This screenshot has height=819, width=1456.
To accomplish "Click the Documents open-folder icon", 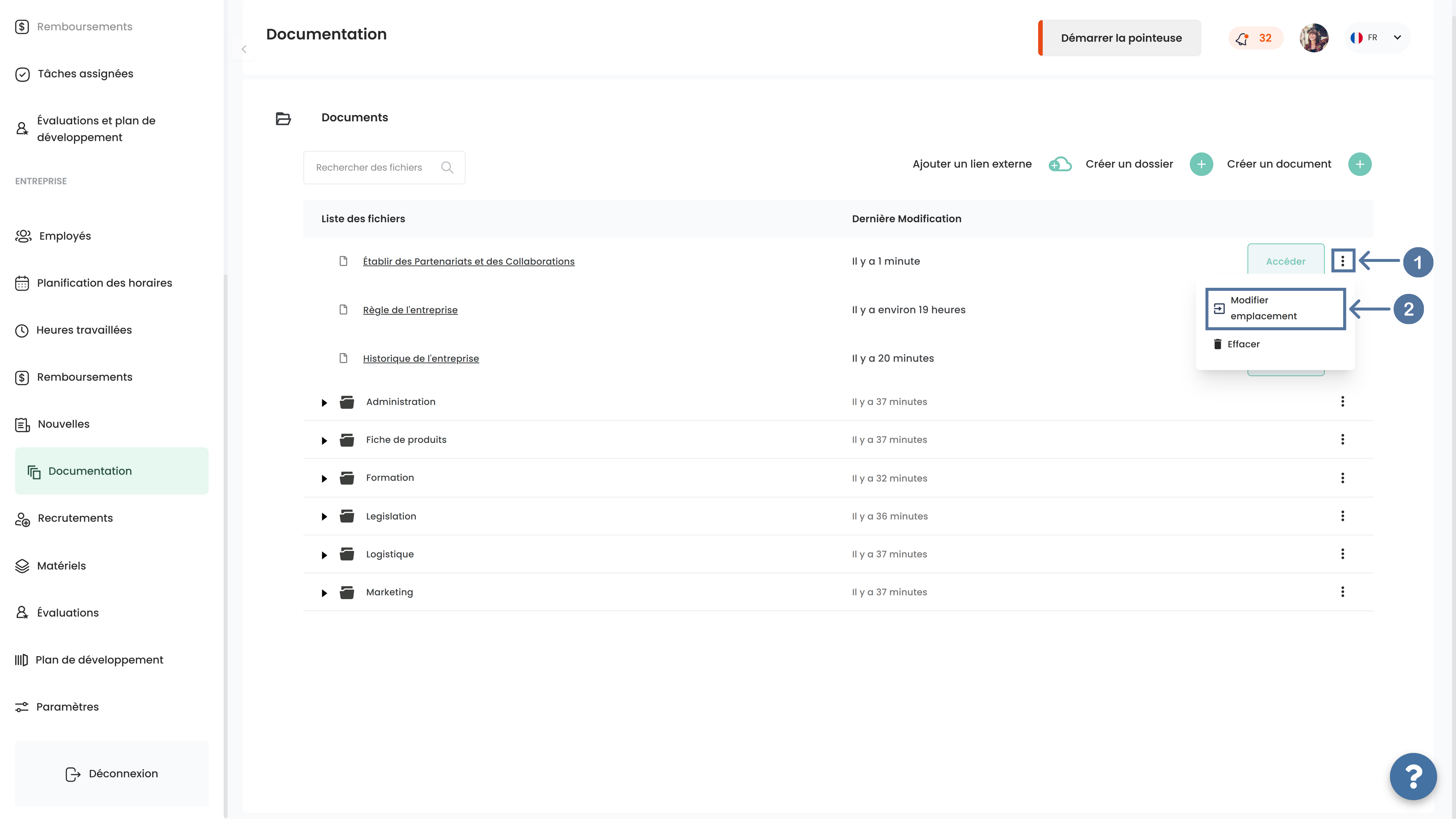I will [283, 118].
